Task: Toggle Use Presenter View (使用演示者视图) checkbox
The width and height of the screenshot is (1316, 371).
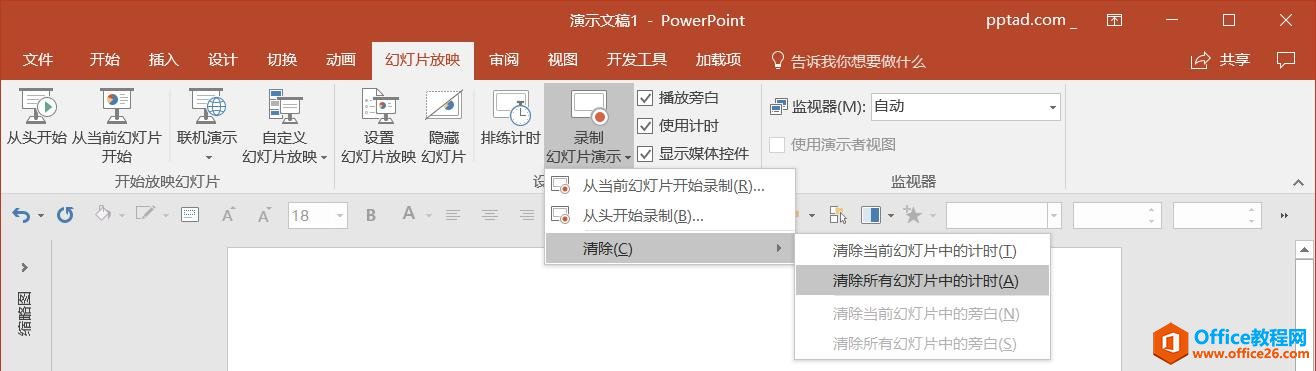Action: tap(777, 144)
